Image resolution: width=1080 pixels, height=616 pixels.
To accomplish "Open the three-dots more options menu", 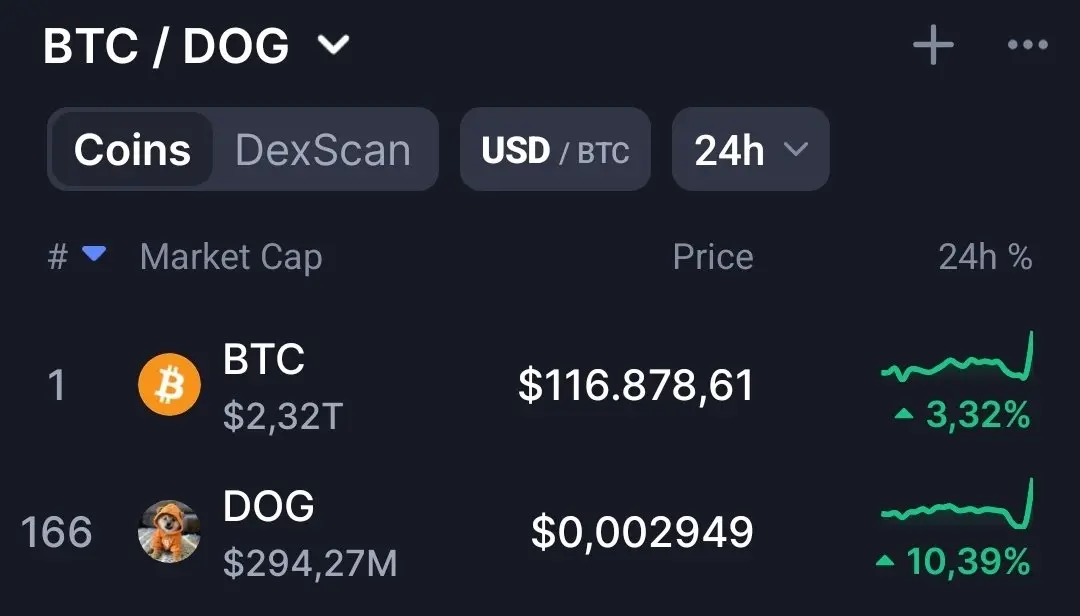I will [x=1028, y=45].
